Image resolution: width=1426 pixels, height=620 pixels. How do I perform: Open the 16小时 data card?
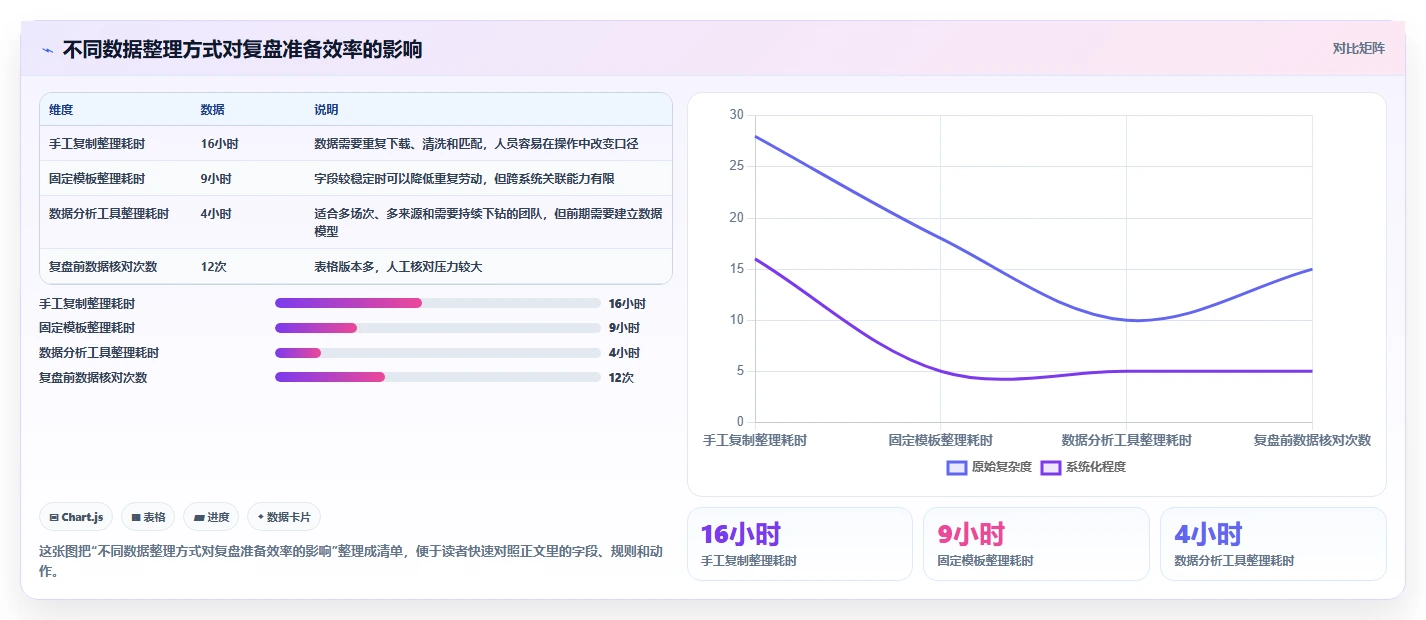[x=800, y=544]
